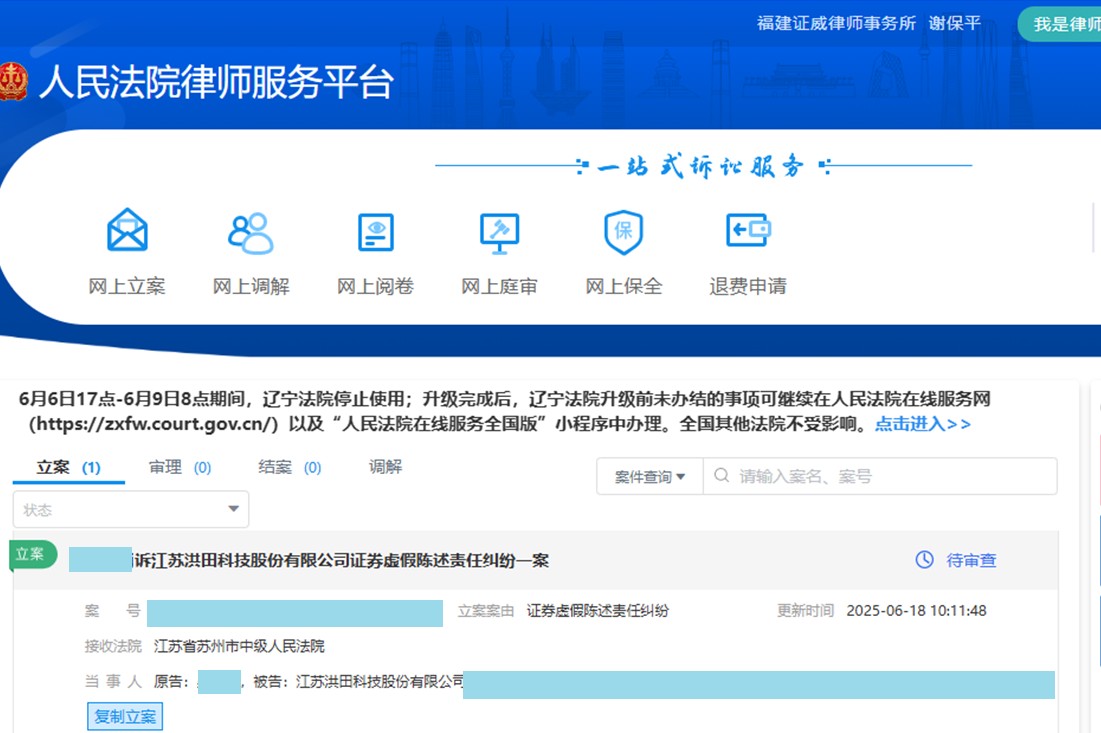Viewport: 1101px width, 733px height.
Task: Click the green 立案 tag on the case
Action: pos(32,554)
